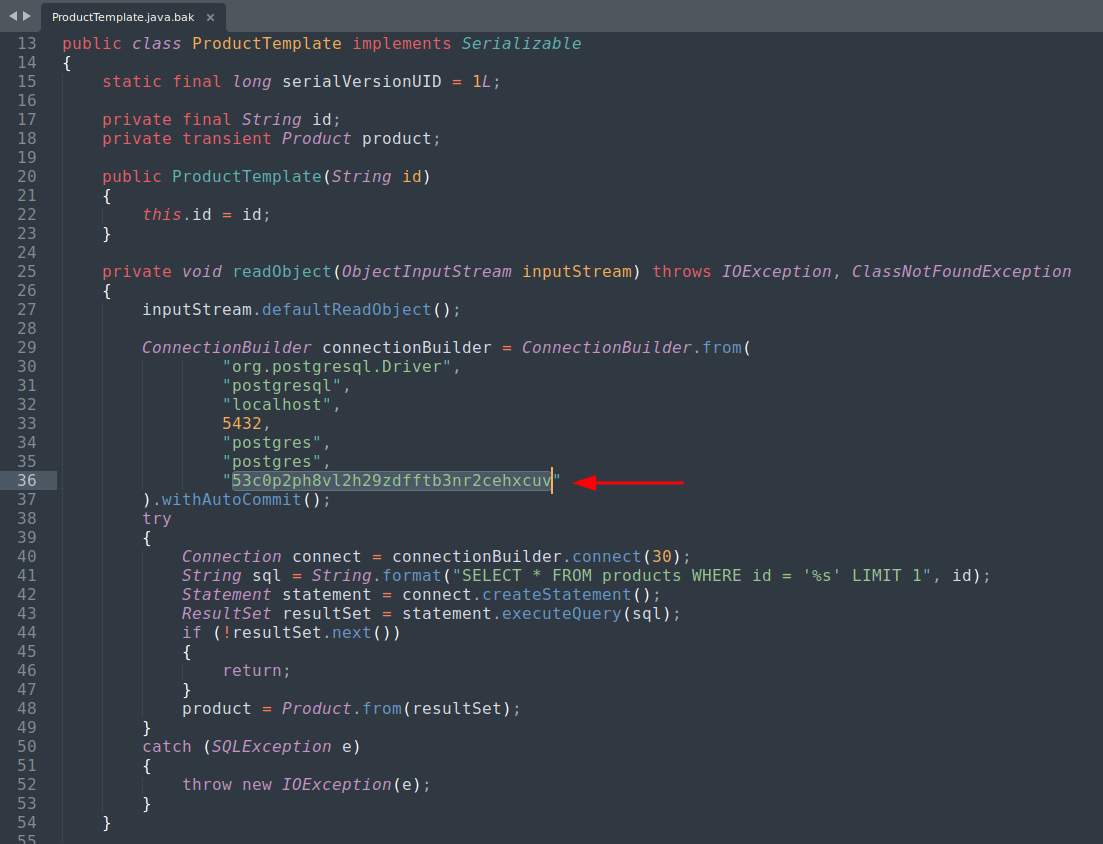Close the ProductTemplate.java.bak tab
The width and height of the screenshot is (1103, 844).
coord(210,17)
